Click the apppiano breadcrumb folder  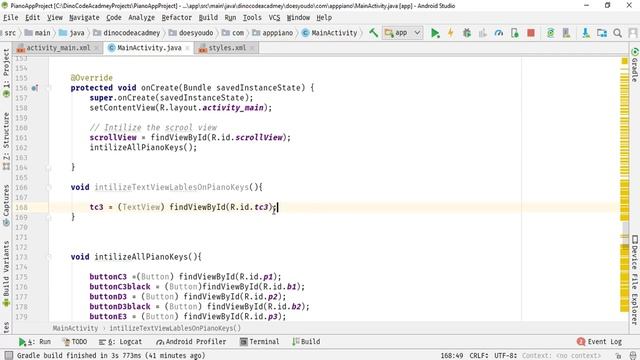pyautogui.click(x=273, y=33)
